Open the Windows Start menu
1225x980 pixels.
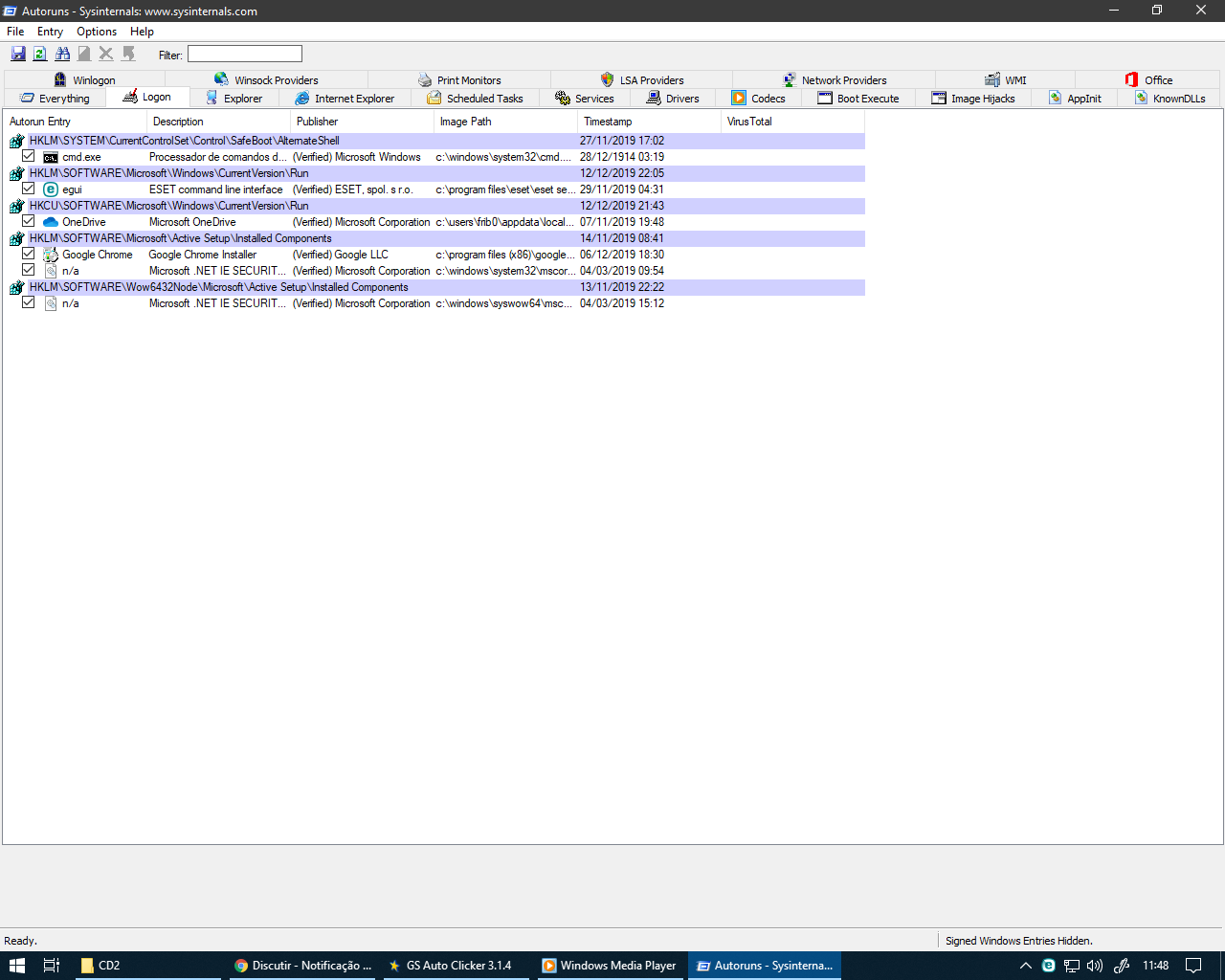(16, 966)
